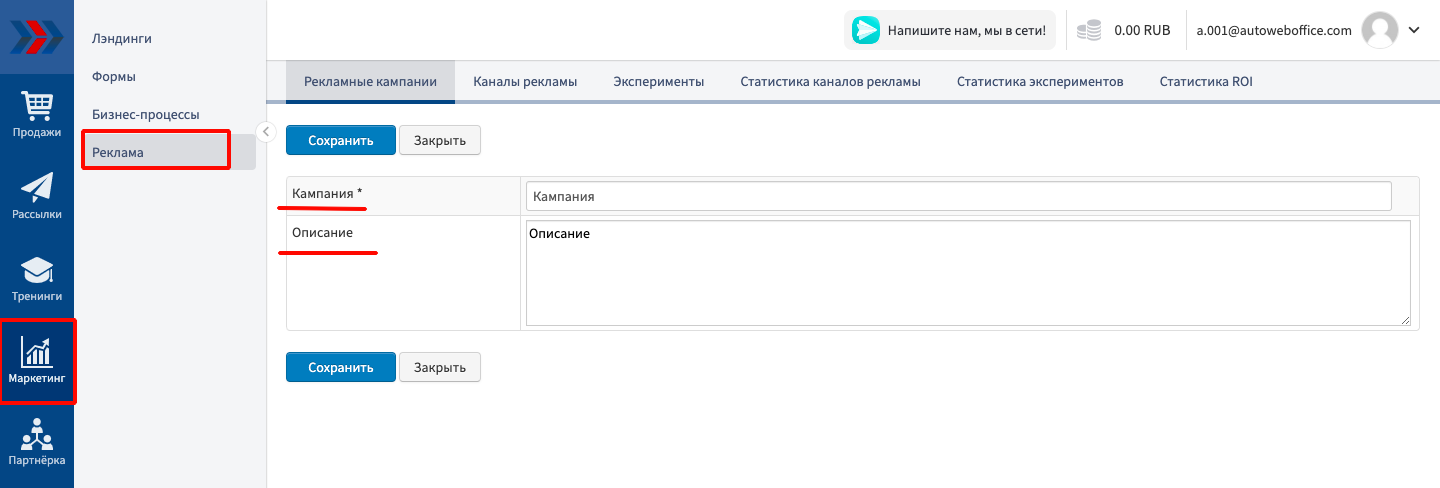Open the Продажи shopping cart section
The height and width of the screenshot is (488, 1440).
pos(37,114)
